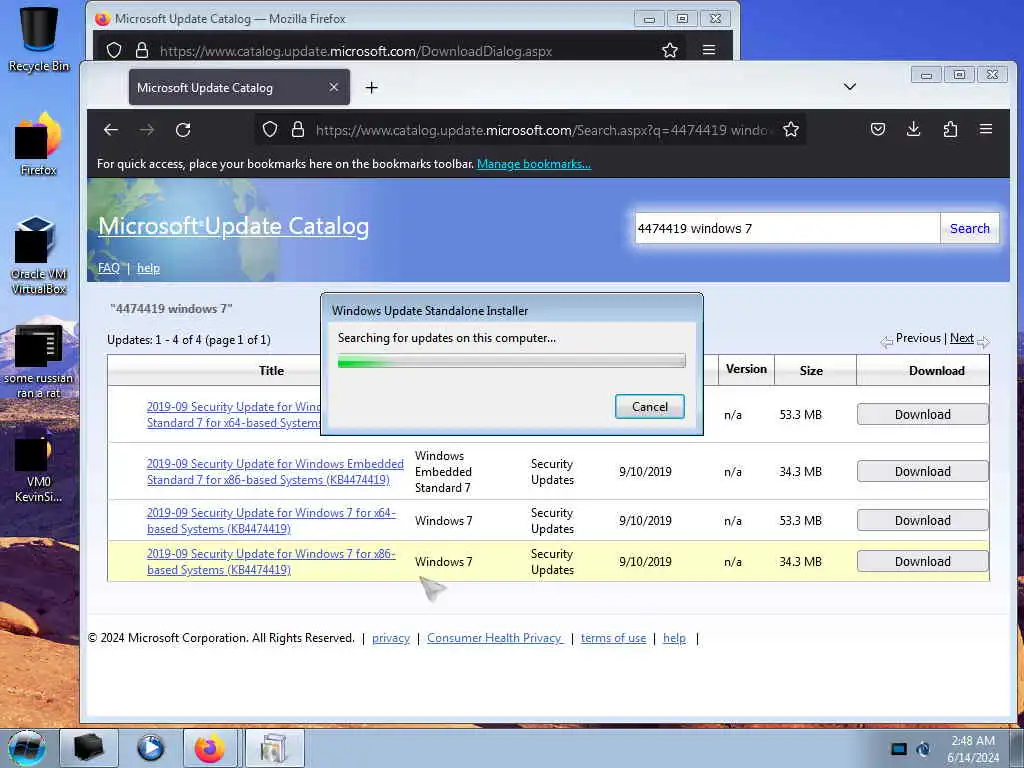The width and height of the screenshot is (1024, 768).
Task: Sort by the Size column header
Action: coord(811,371)
